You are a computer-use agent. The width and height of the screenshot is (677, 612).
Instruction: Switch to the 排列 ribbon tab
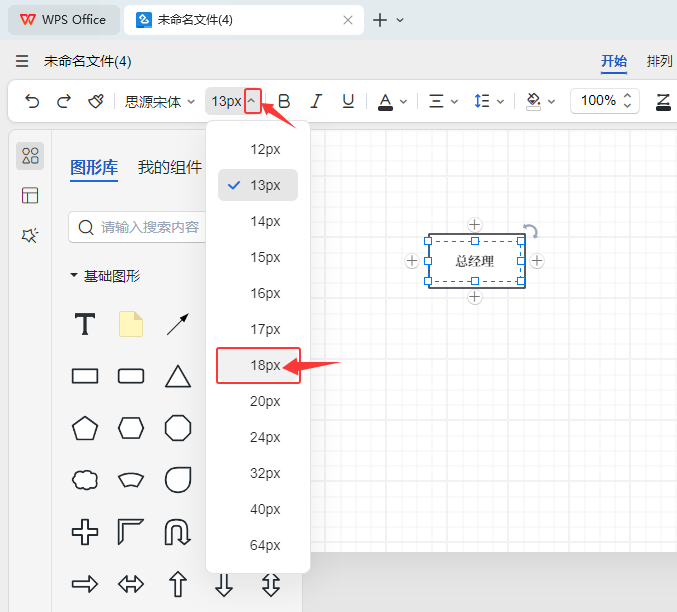[659, 61]
